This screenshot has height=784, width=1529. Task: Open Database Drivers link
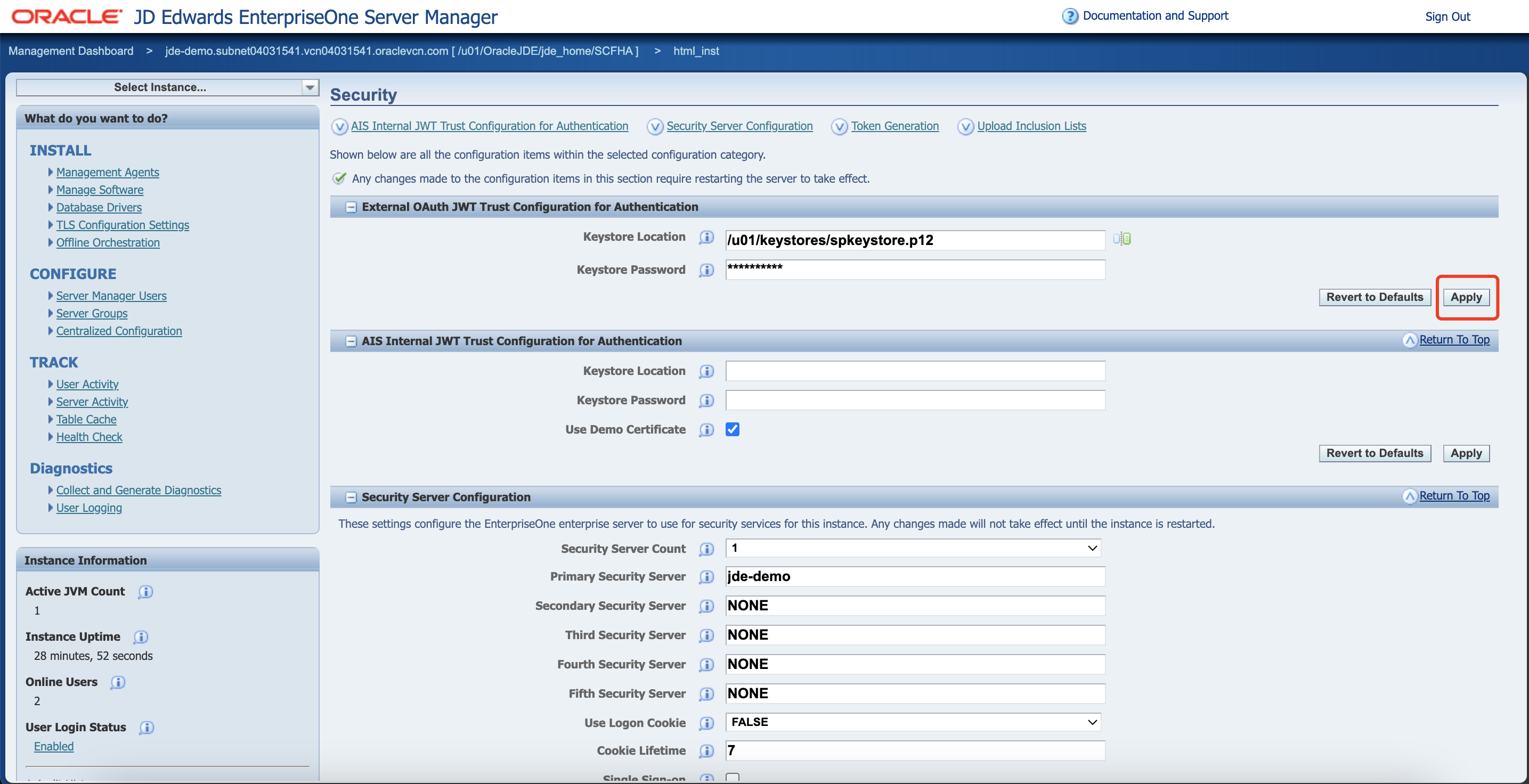coord(99,207)
